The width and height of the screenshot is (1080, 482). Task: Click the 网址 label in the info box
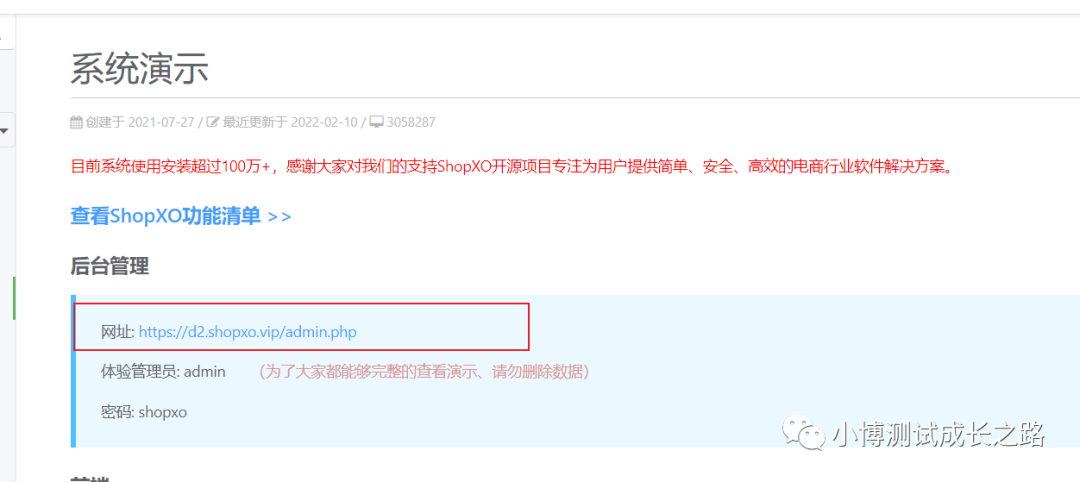(118, 332)
